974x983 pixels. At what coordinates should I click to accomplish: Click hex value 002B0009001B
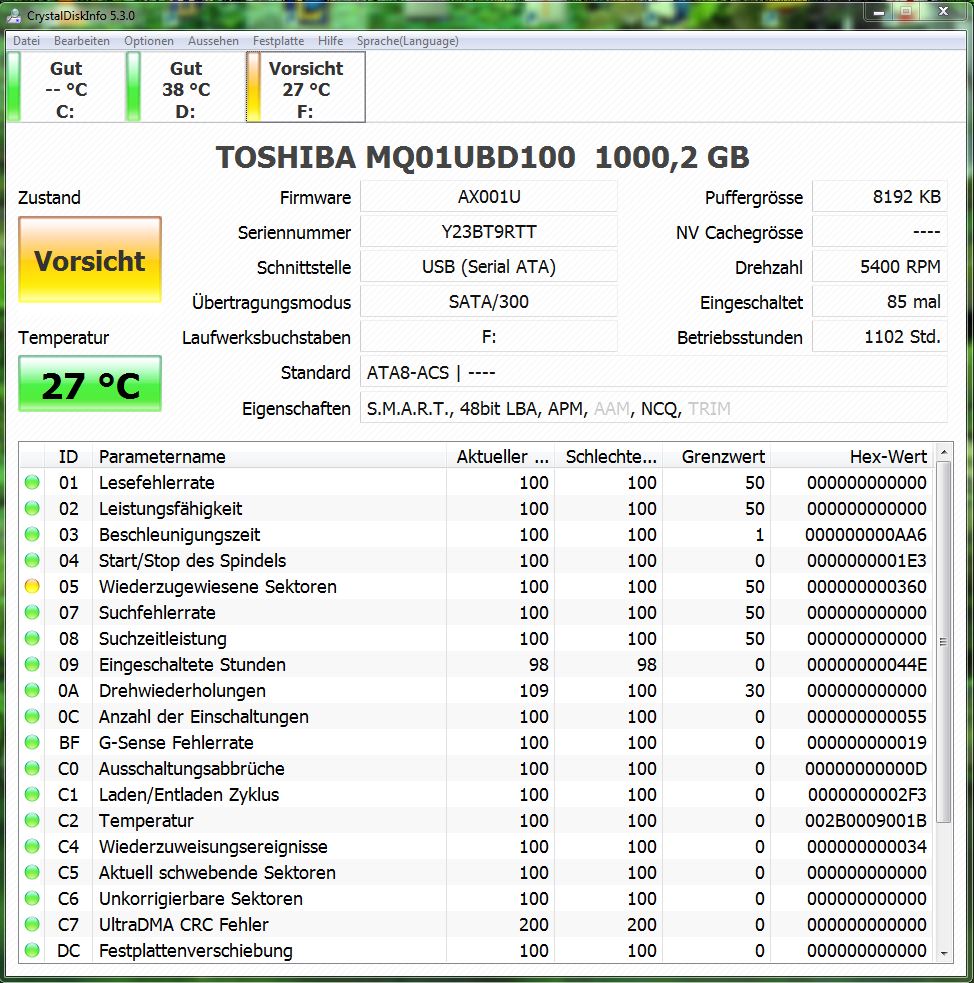pos(866,820)
